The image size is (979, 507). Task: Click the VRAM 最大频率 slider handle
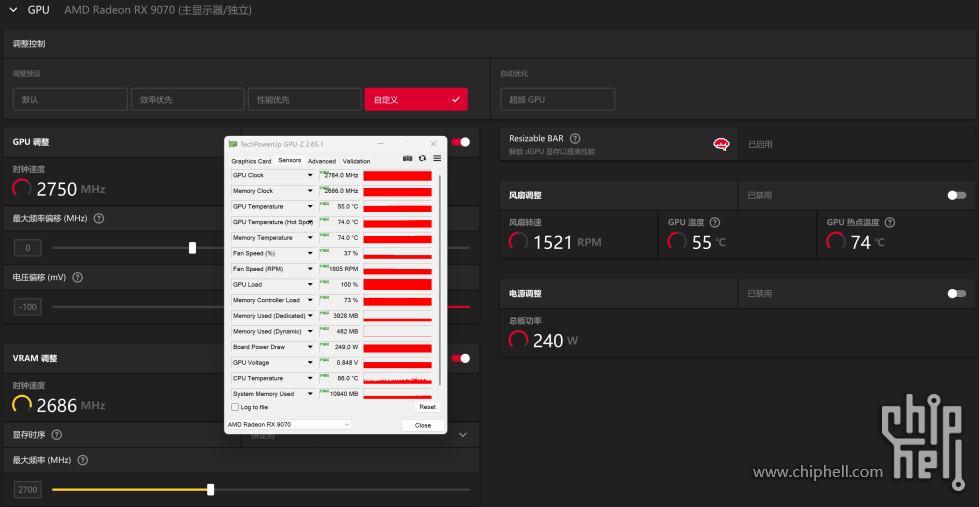(210, 490)
